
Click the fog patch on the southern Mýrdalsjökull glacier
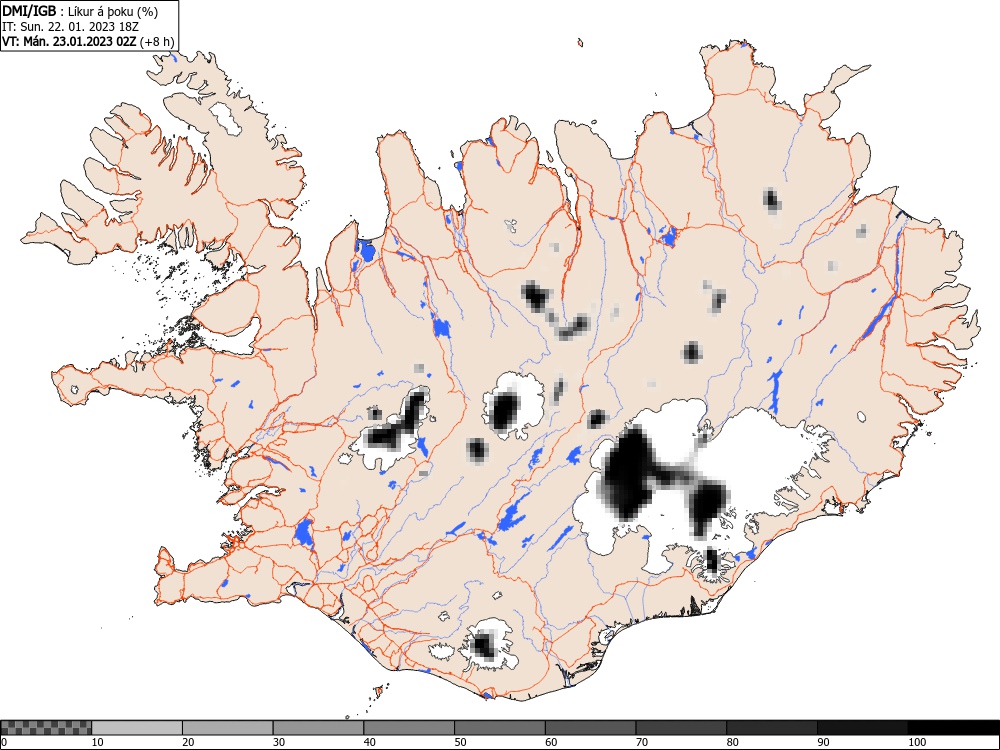click(483, 645)
